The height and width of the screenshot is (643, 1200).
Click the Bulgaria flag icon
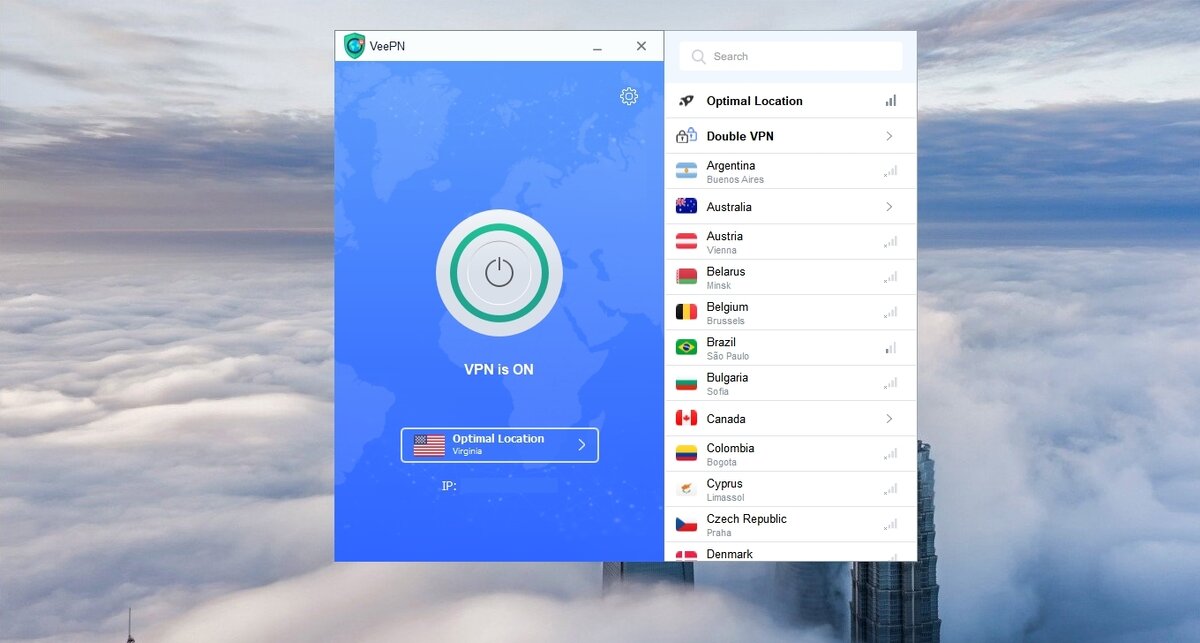(x=686, y=383)
